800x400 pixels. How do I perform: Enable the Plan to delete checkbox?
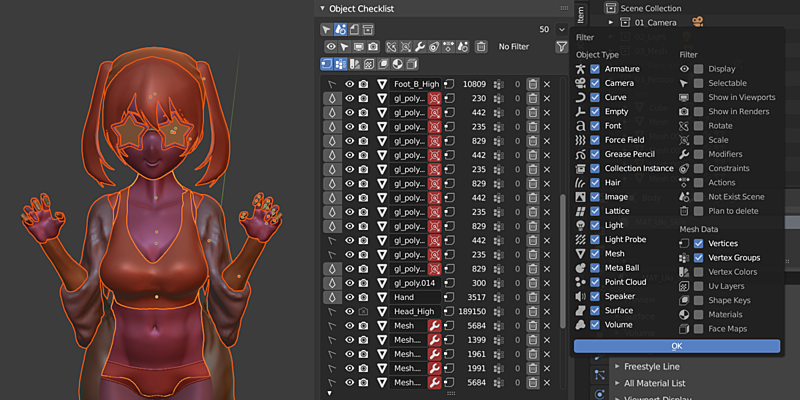(x=698, y=211)
